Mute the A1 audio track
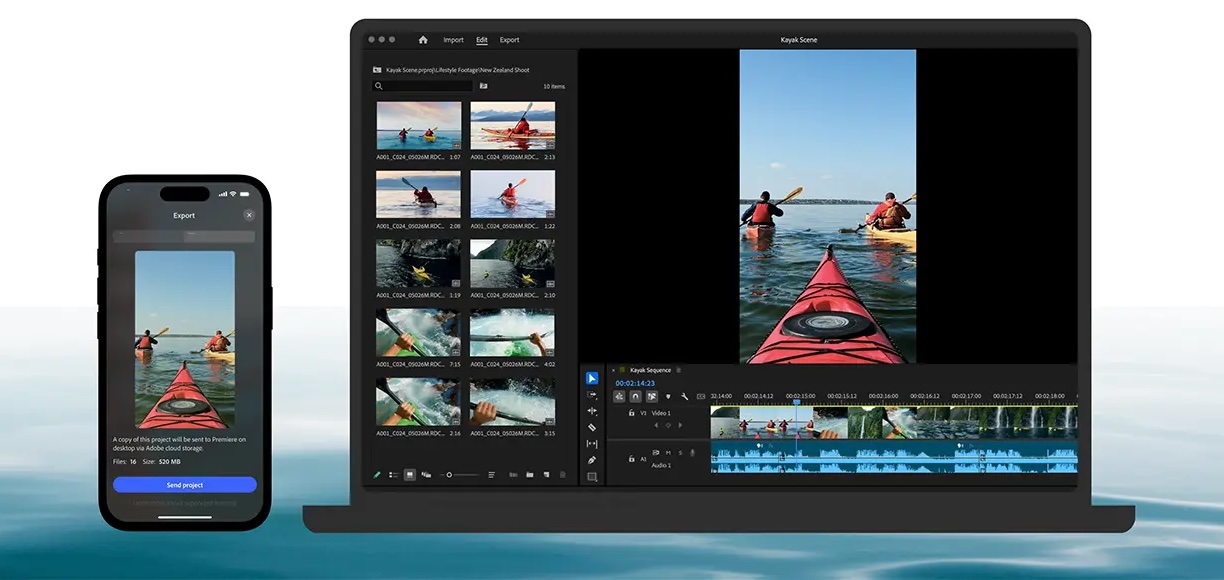 [668, 453]
